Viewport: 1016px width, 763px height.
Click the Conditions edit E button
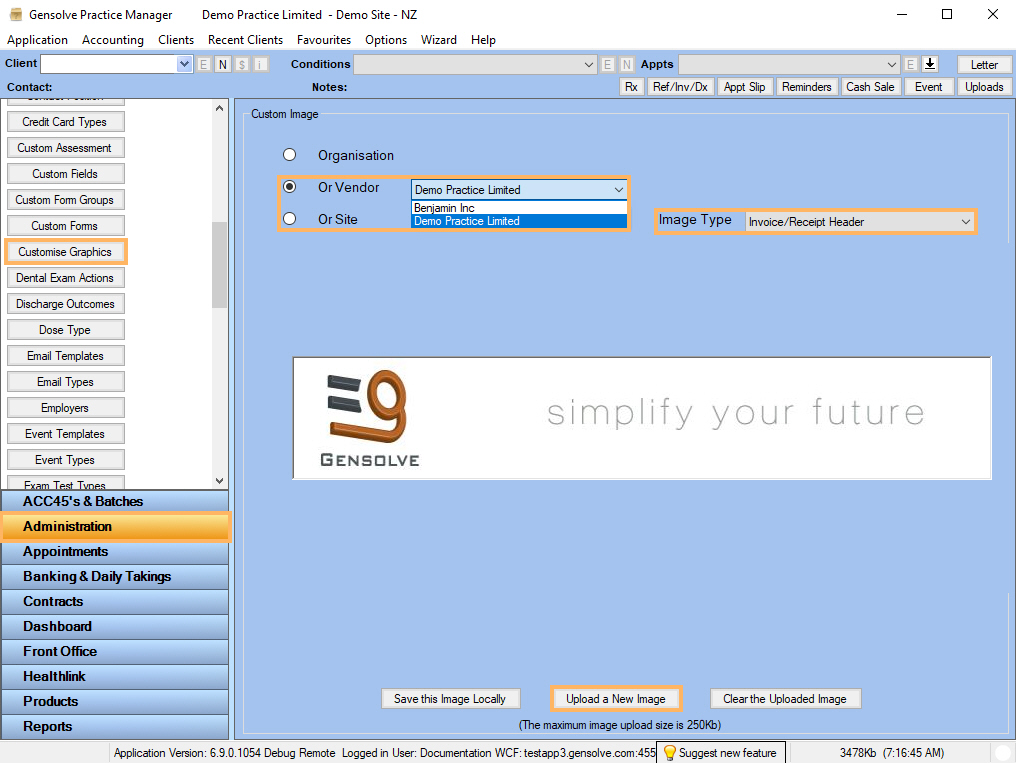click(607, 64)
